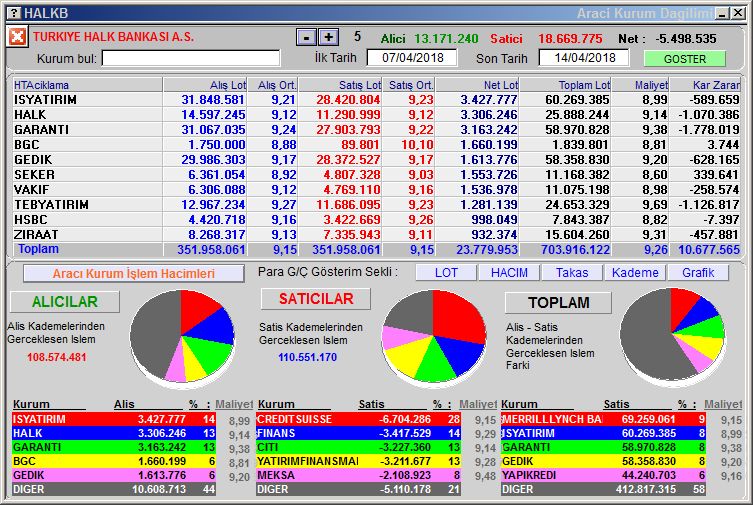Open the Takas view

[x=572, y=273]
